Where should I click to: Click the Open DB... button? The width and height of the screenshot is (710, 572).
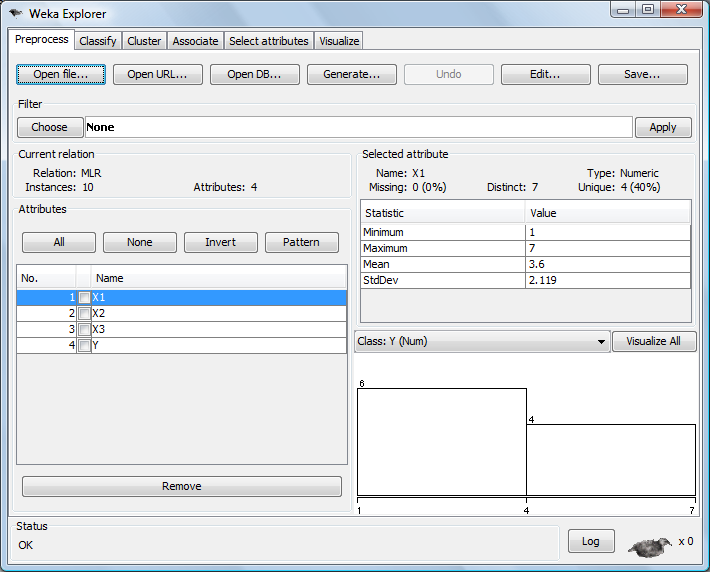(x=254, y=74)
